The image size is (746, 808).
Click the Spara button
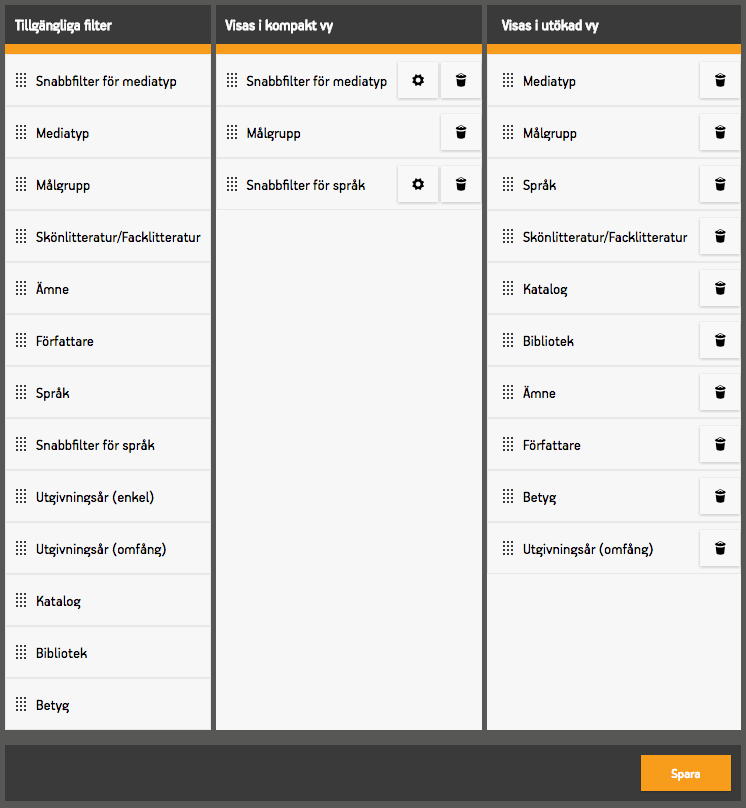coord(685,774)
